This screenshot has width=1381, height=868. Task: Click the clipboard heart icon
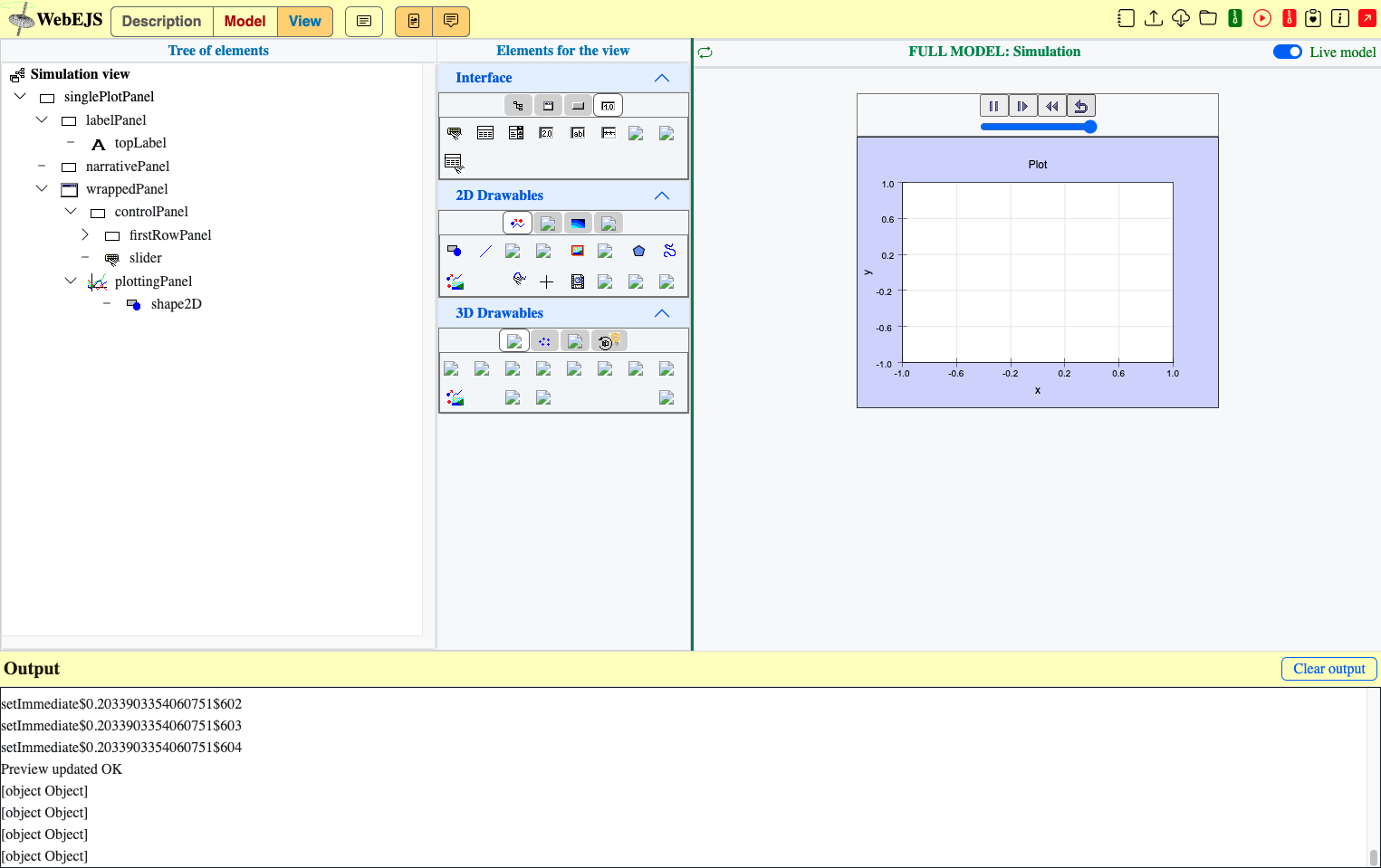tap(1313, 18)
